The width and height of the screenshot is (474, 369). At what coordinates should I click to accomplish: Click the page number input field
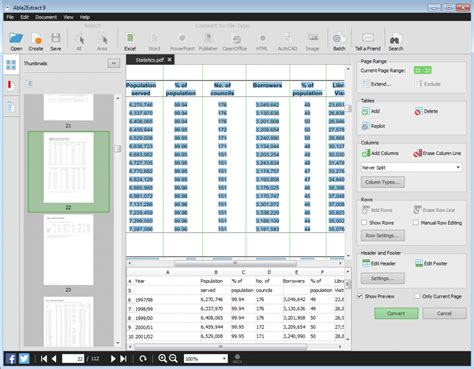[x=73, y=359]
